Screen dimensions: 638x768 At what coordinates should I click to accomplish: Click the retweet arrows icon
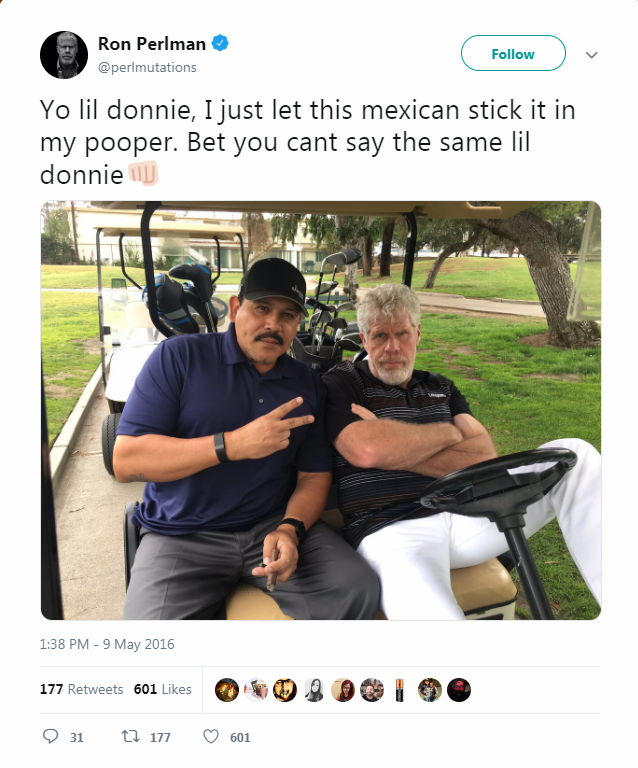coord(131,736)
